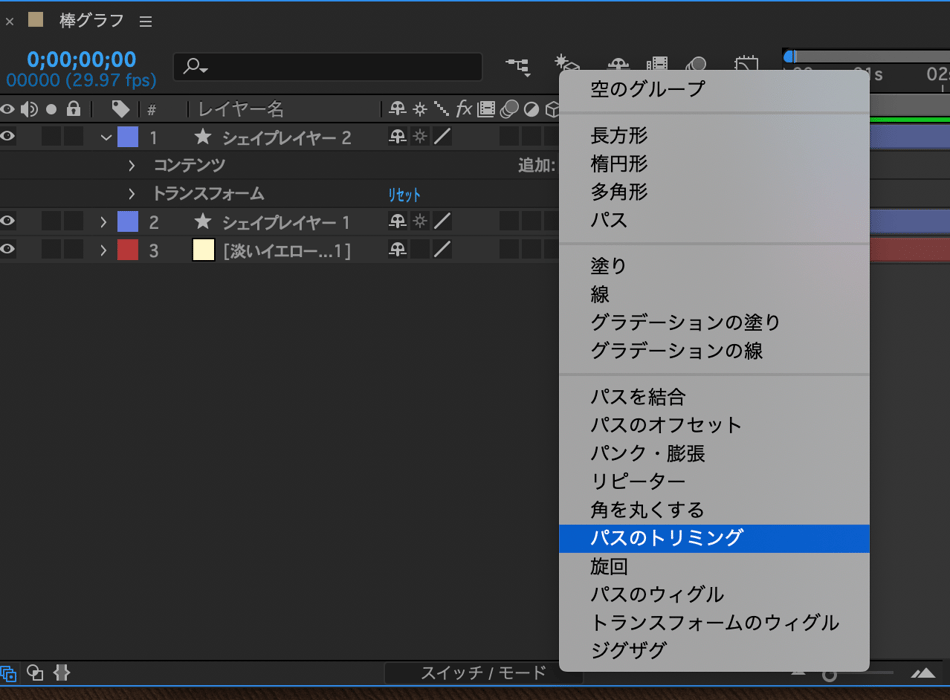950x700 pixels.
Task: Click the blue label color of シェイプレイヤー 2
Action: coord(128,137)
